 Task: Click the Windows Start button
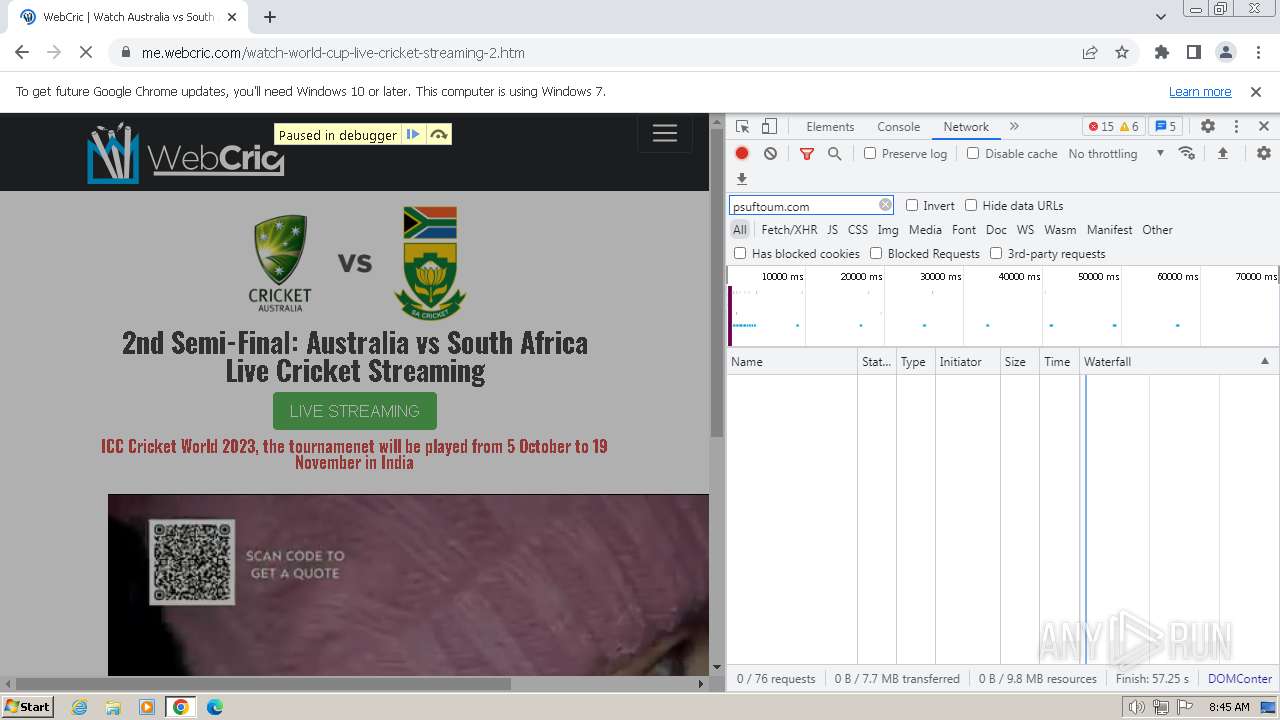point(28,706)
